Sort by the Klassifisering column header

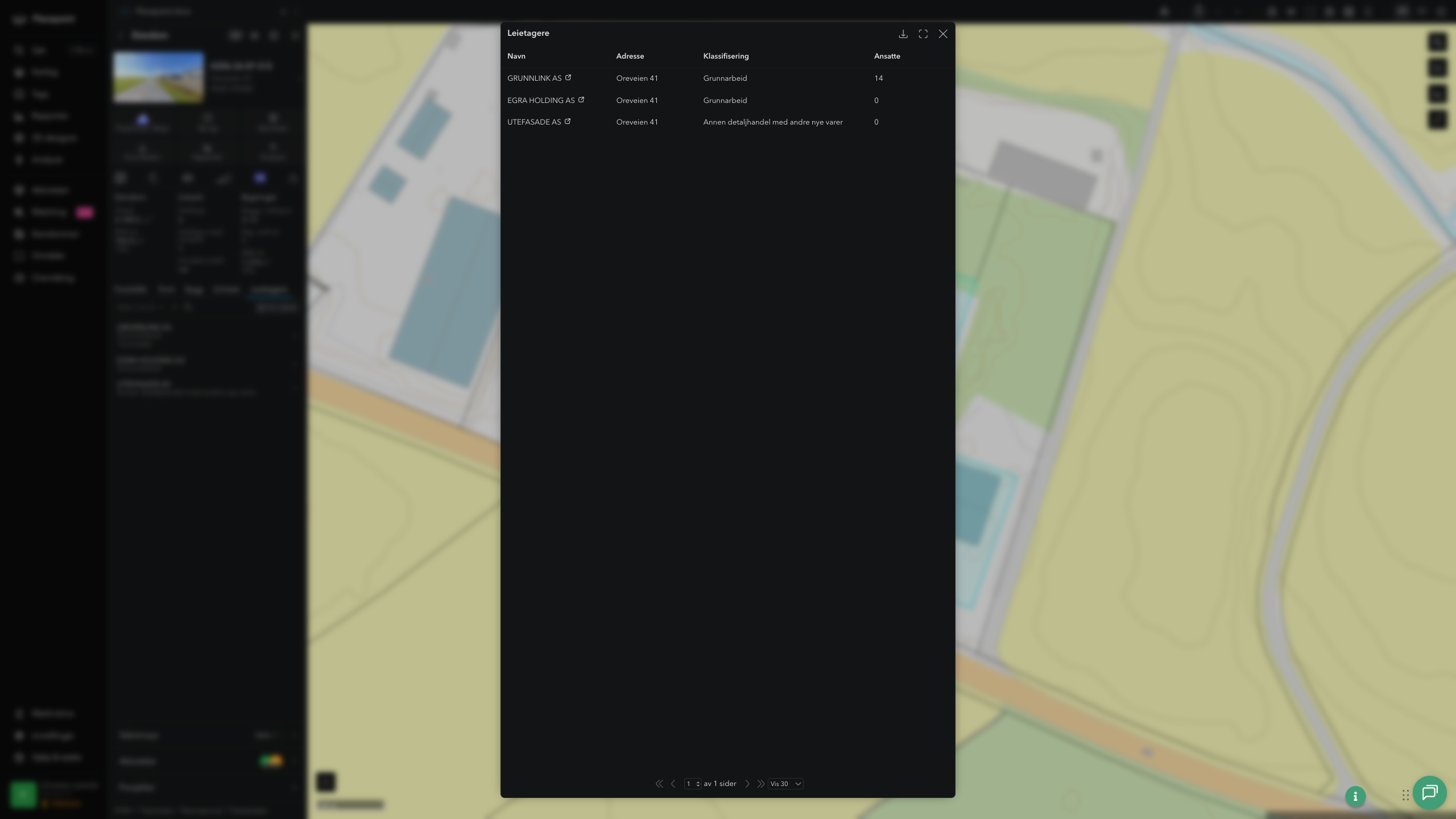(x=726, y=56)
